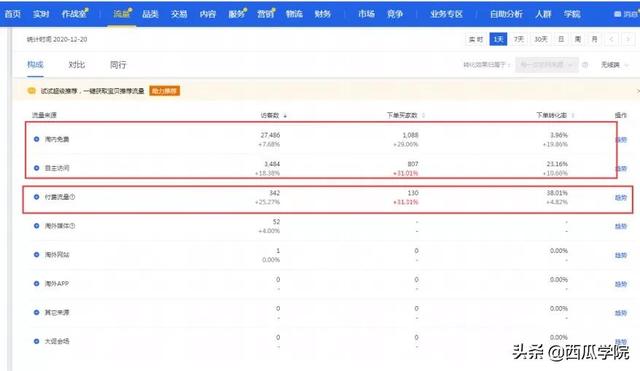Open the 作战室 nav item

tap(74, 14)
